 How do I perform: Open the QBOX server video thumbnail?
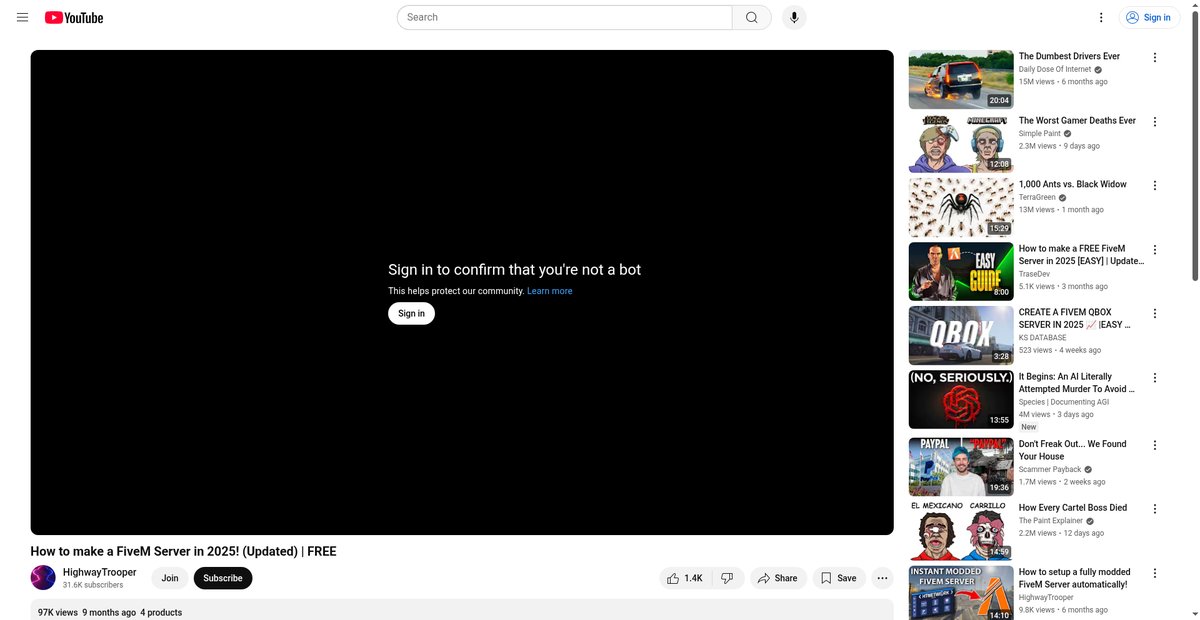pos(961,335)
